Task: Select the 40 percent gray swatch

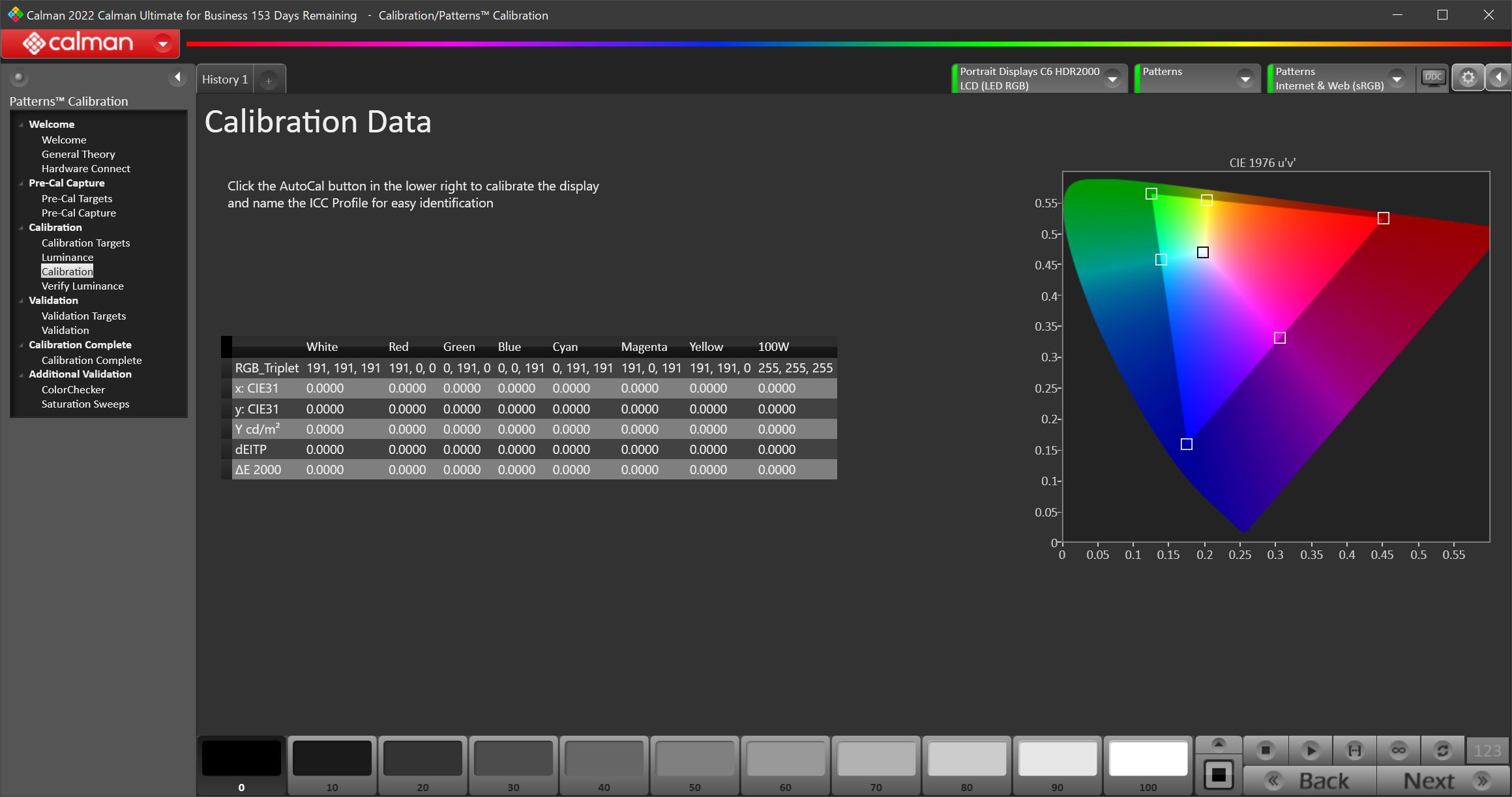Action: (x=604, y=758)
